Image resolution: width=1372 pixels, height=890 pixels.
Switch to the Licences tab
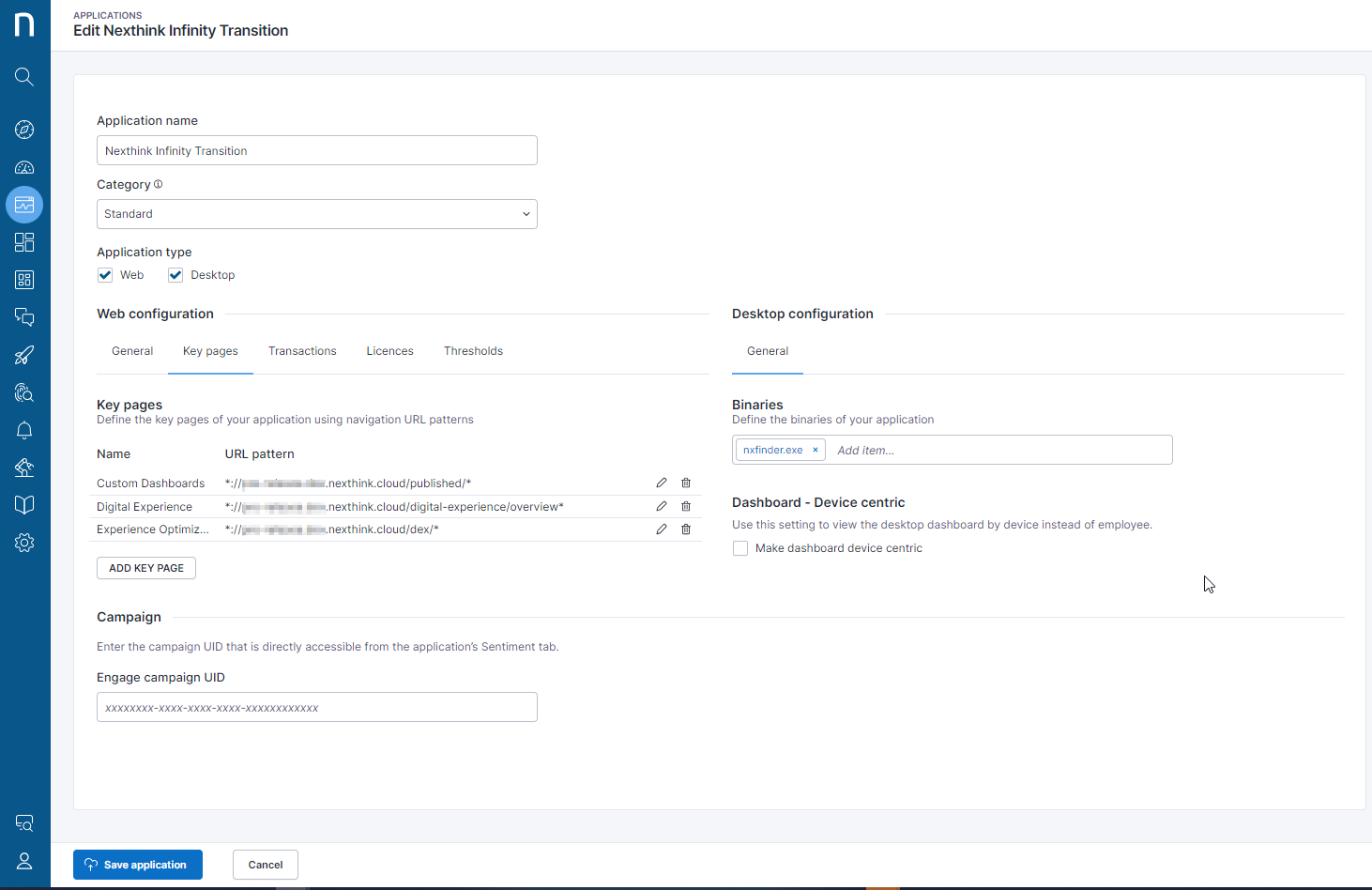coord(389,351)
